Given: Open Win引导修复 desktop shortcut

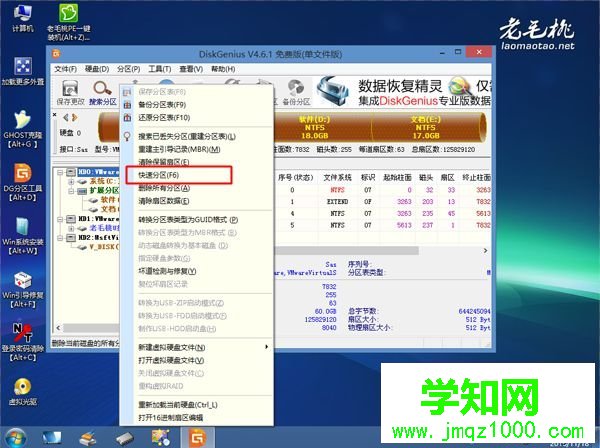Looking at the screenshot, I should point(23,290).
